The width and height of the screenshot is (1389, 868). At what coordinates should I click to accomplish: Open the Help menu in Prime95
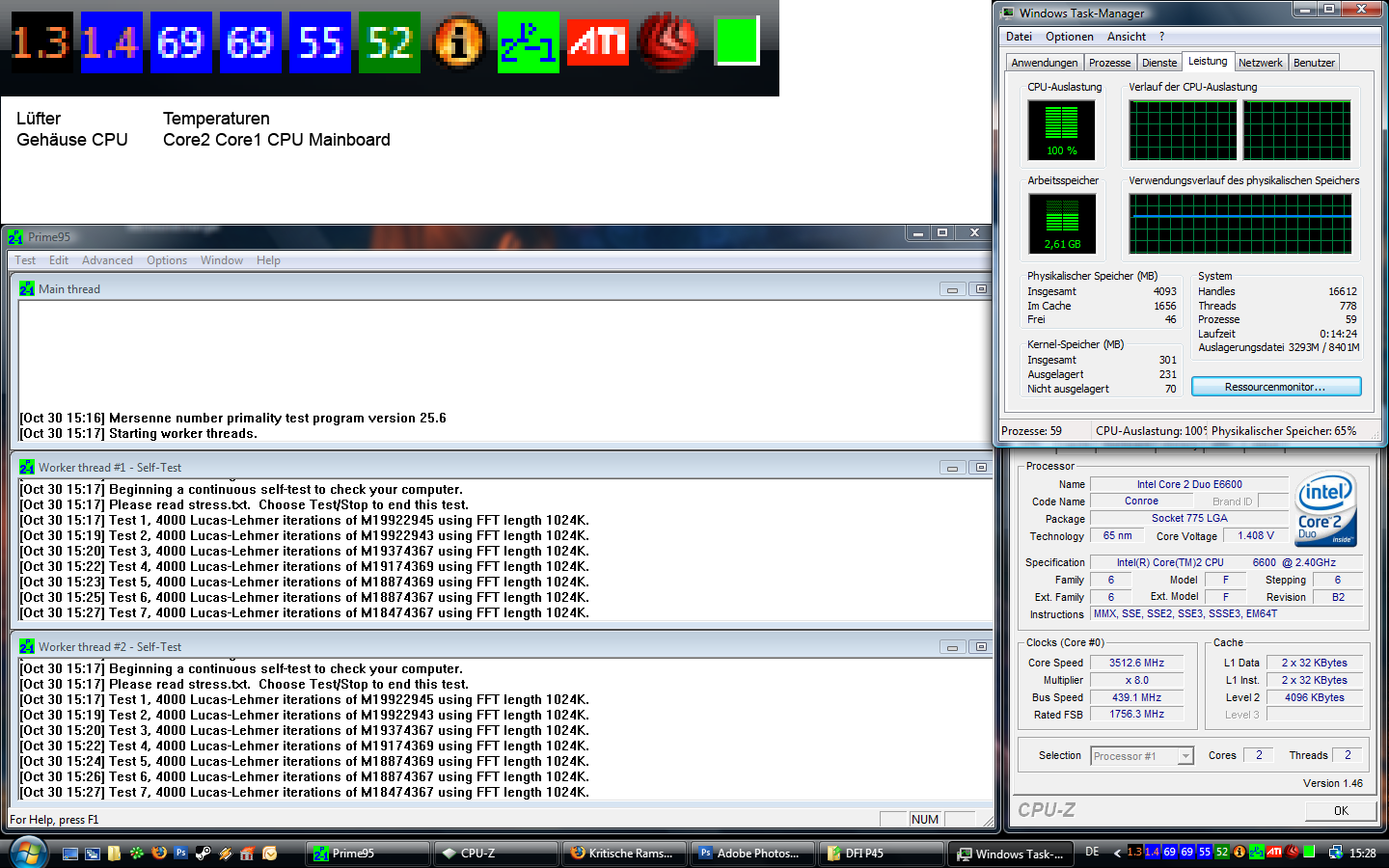click(x=268, y=260)
